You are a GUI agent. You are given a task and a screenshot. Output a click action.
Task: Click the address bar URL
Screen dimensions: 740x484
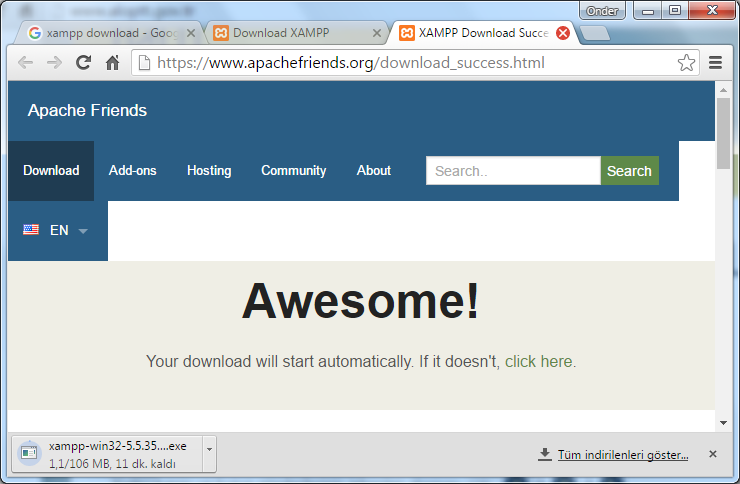click(x=351, y=62)
